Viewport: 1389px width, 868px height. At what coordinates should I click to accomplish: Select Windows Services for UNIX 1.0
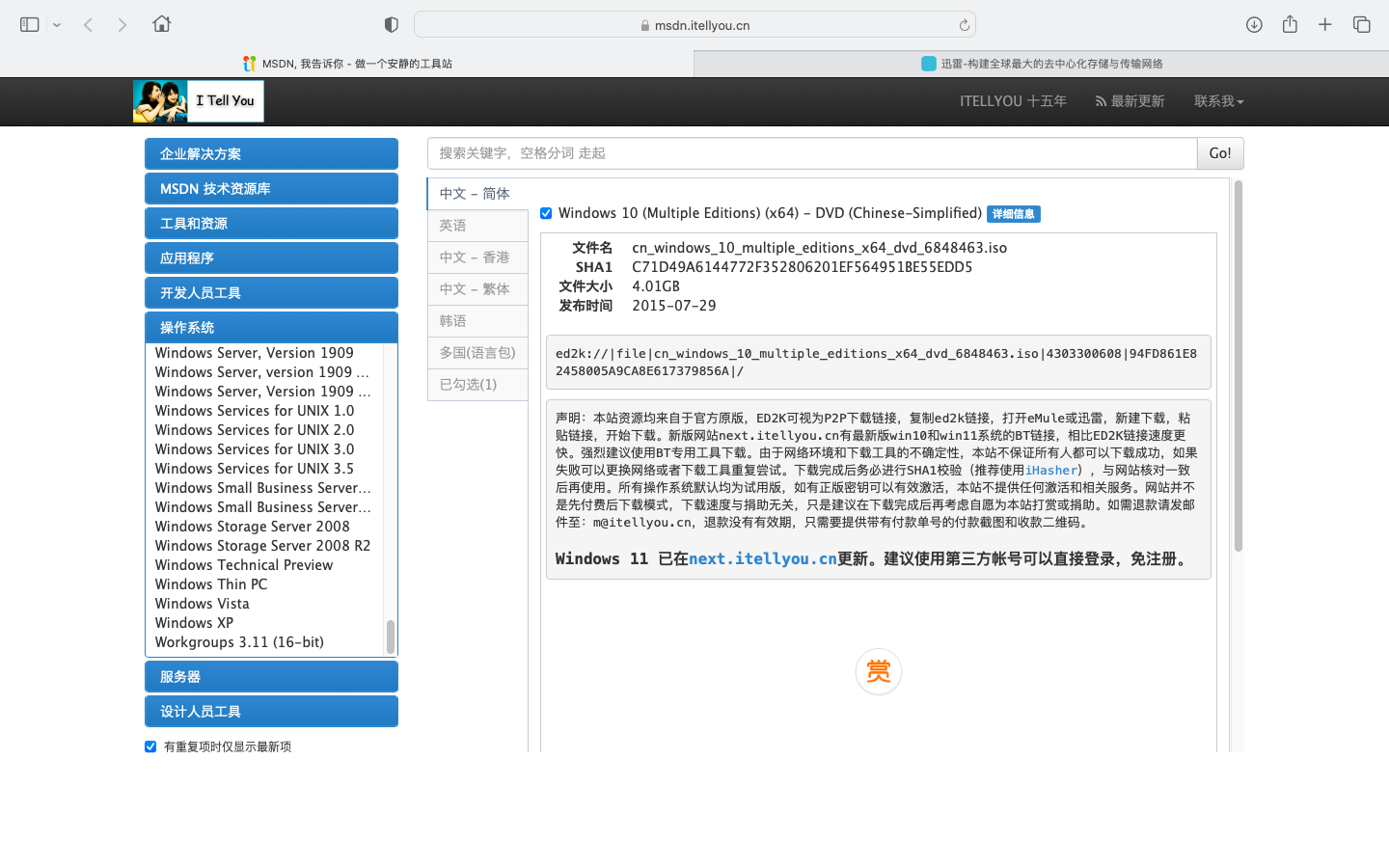[255, 411]
